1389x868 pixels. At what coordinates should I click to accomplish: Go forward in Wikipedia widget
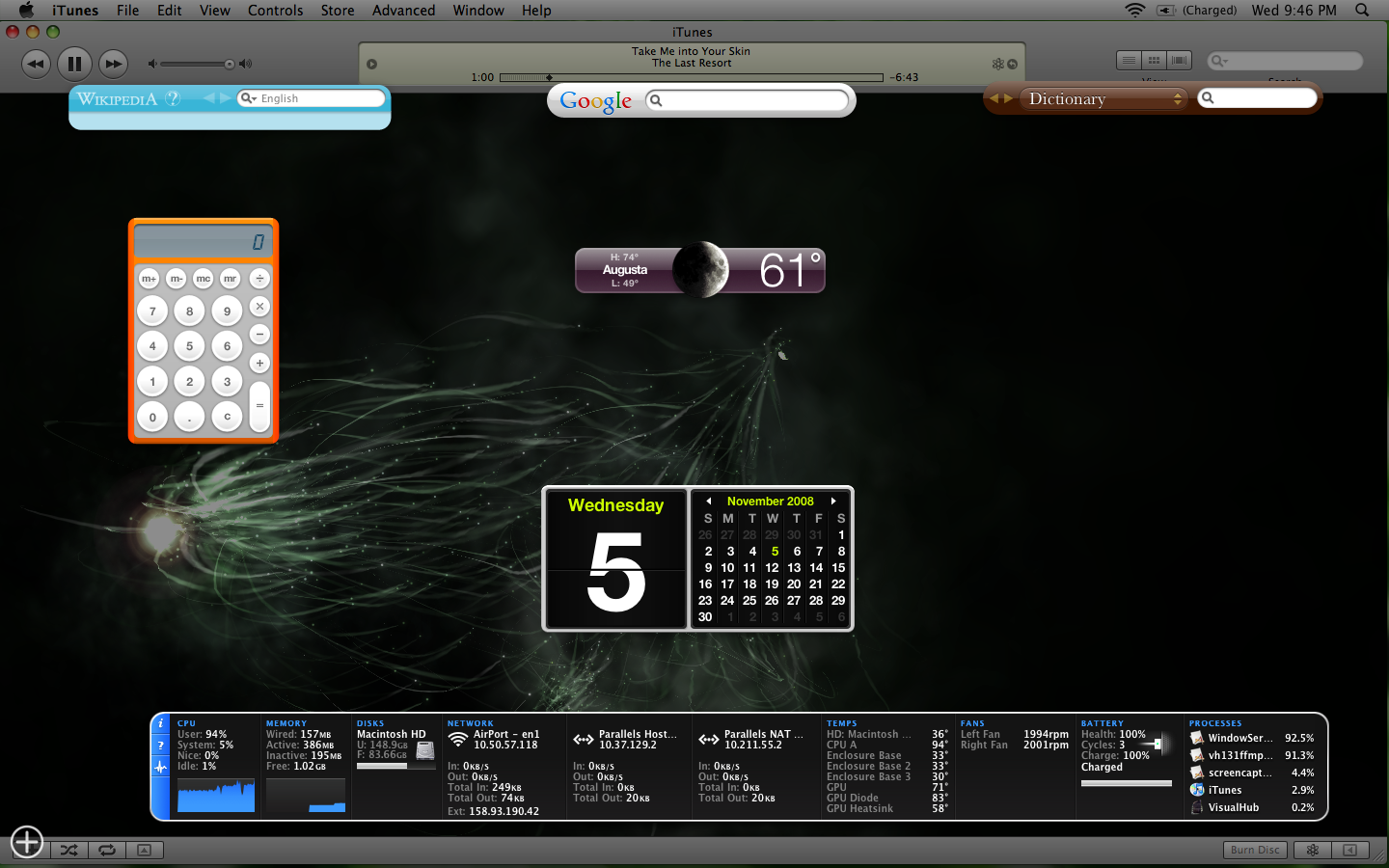click(225, 98)
